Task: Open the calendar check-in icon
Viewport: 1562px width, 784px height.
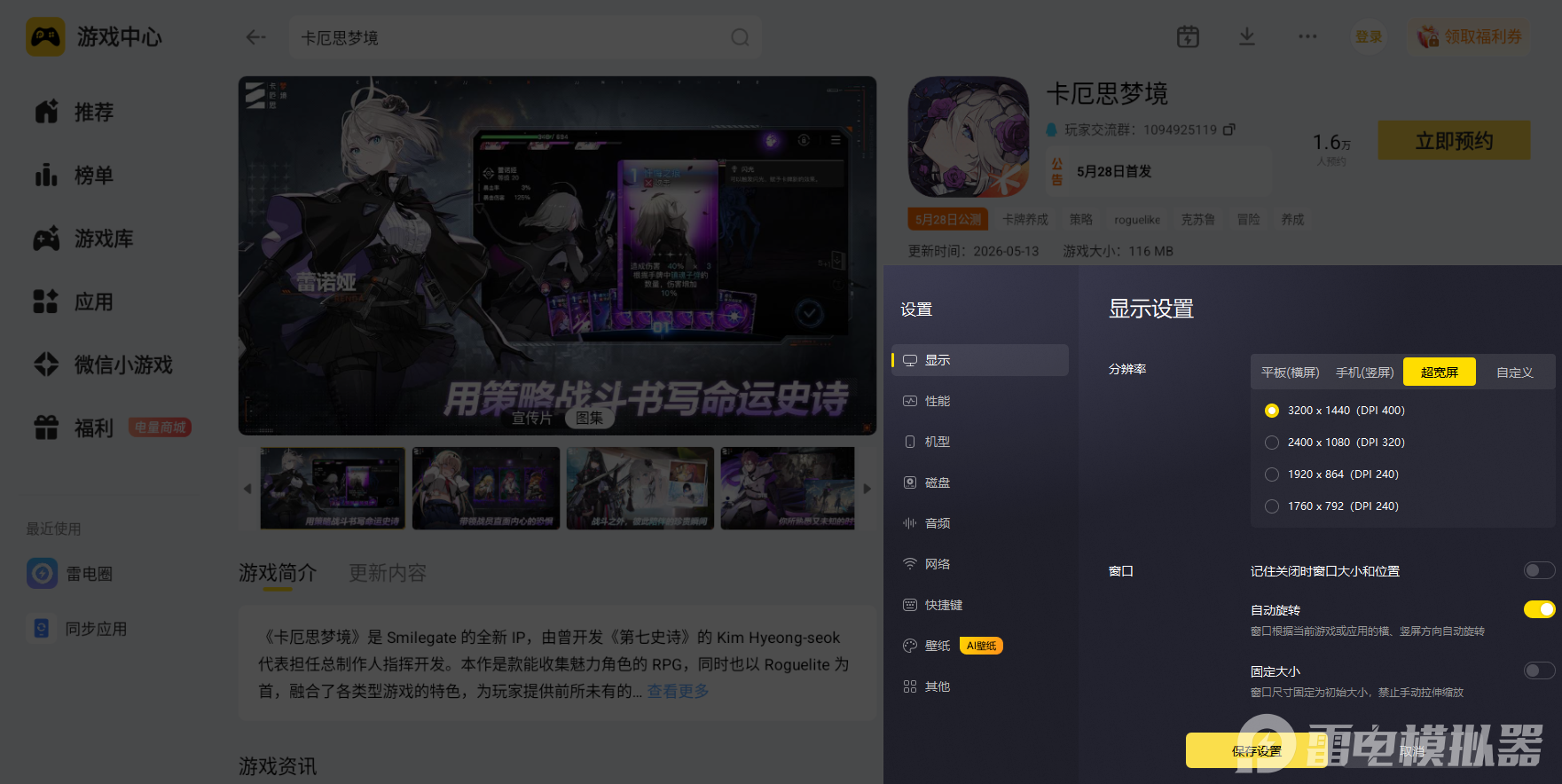Action: pyautogui.click(x=1188, y=36)
